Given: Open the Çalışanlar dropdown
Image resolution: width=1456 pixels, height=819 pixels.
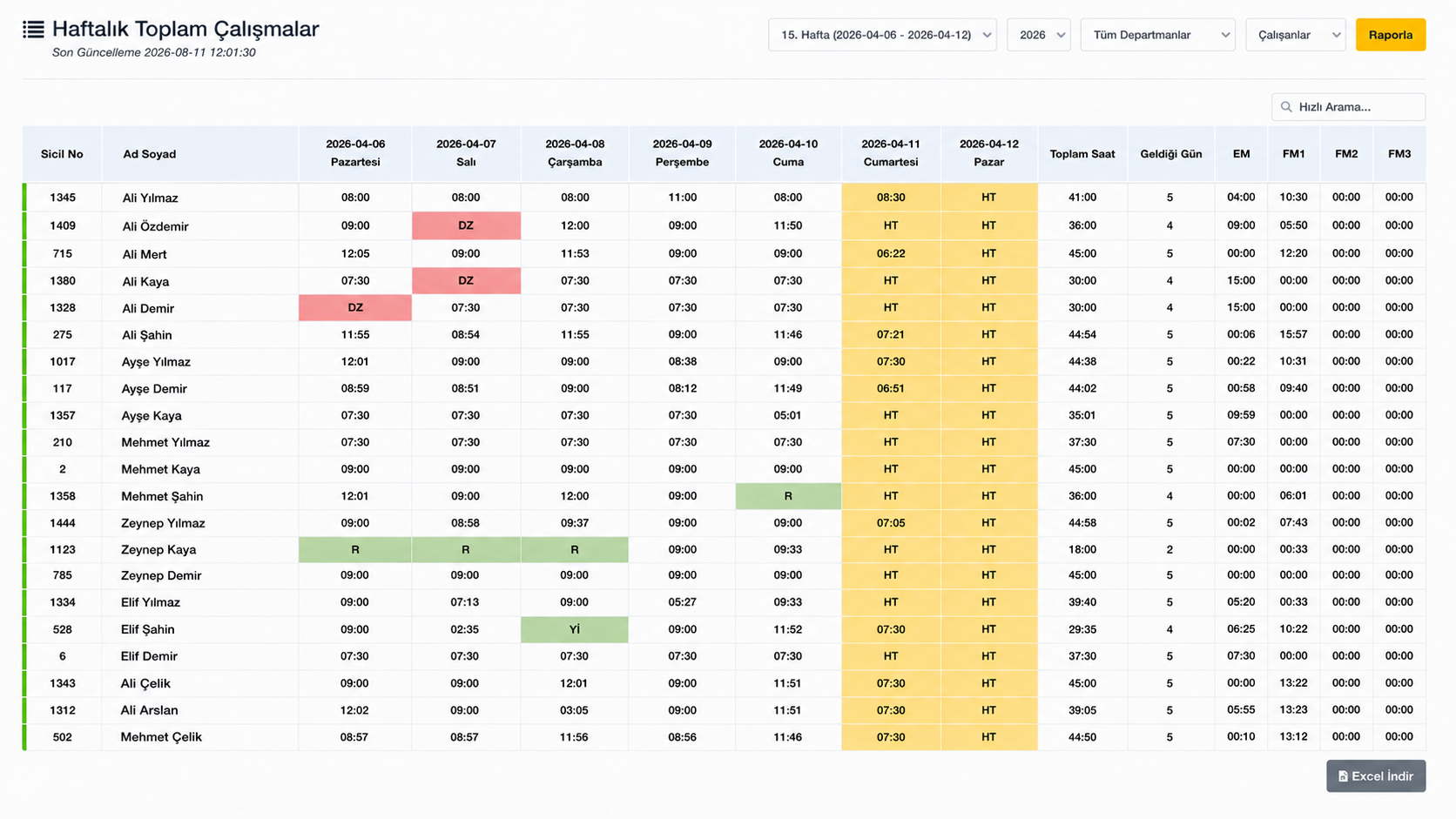Looking at the screenshot, I should [x=1296, y=35].
